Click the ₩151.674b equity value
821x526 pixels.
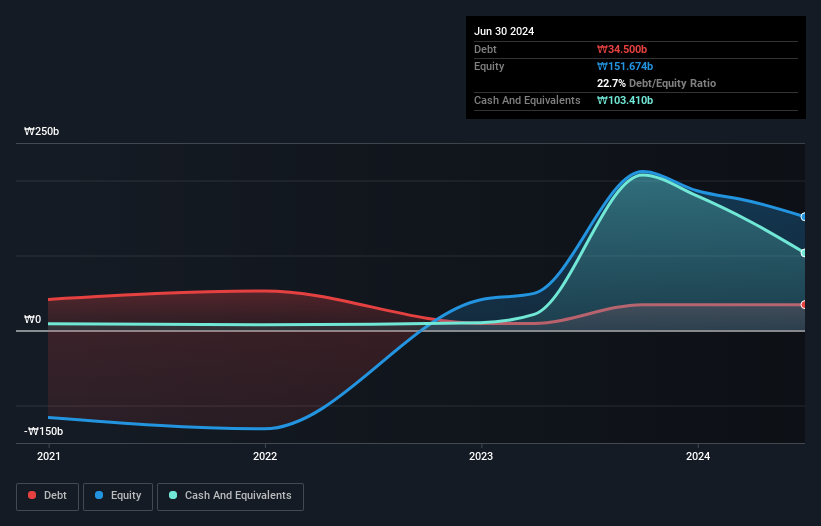coord(625,66)
